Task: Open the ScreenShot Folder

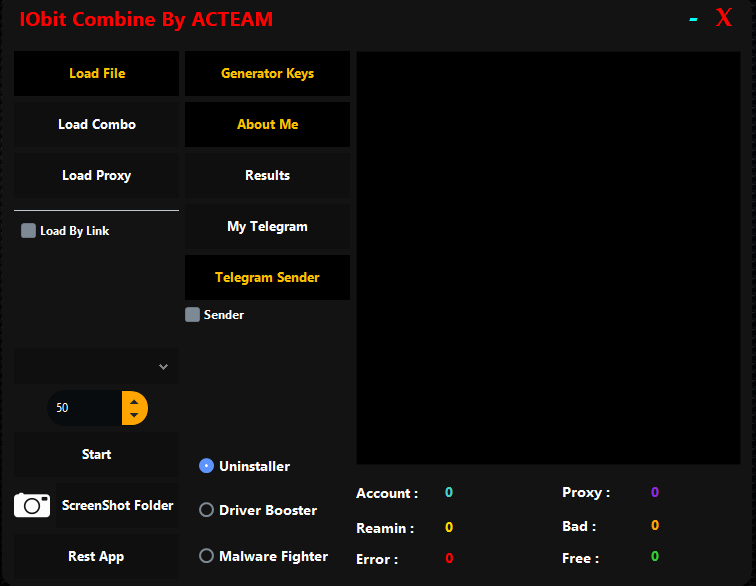Action: click(117, 505)
